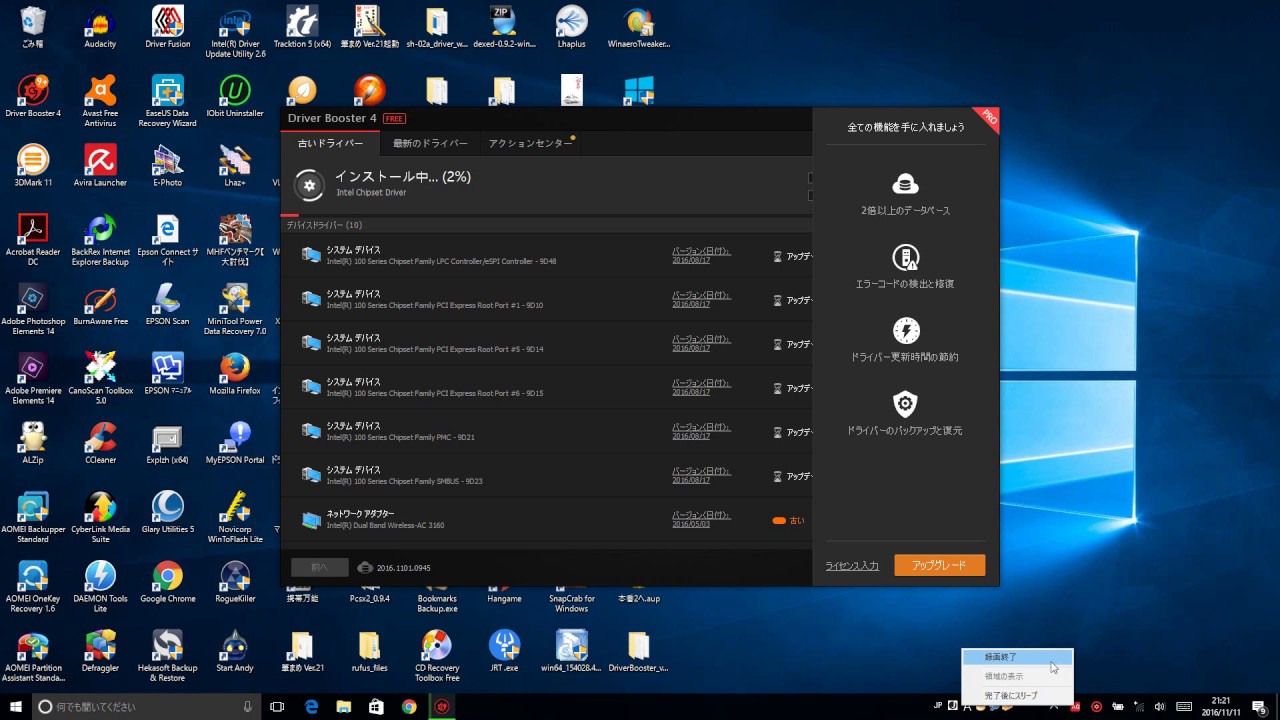Open the Mozilla Firefox desktop shortcut
This screenshot has width=1280, height=720.
click(235, 374)
